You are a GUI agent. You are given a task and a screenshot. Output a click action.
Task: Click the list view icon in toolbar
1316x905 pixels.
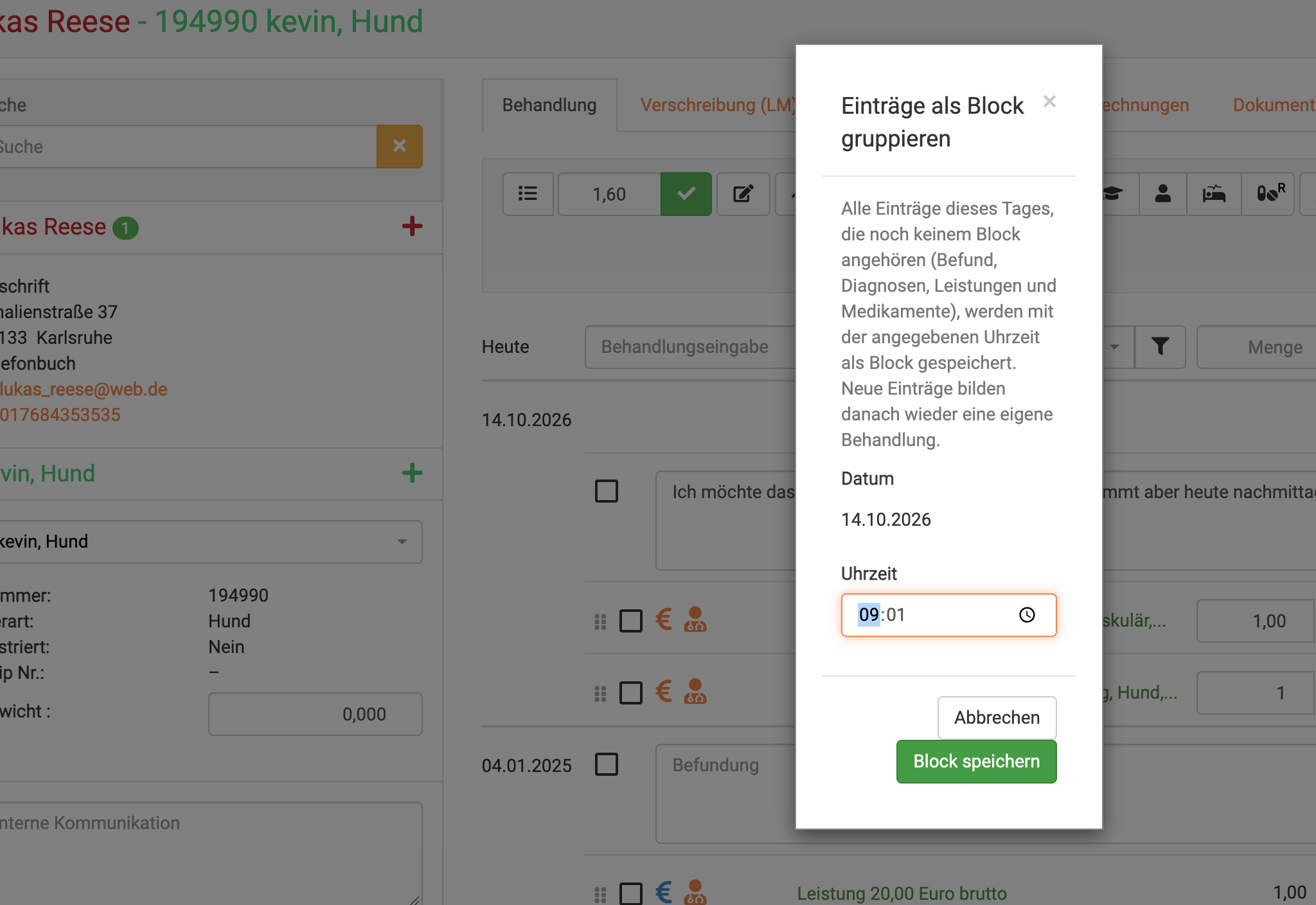(528, 193)
